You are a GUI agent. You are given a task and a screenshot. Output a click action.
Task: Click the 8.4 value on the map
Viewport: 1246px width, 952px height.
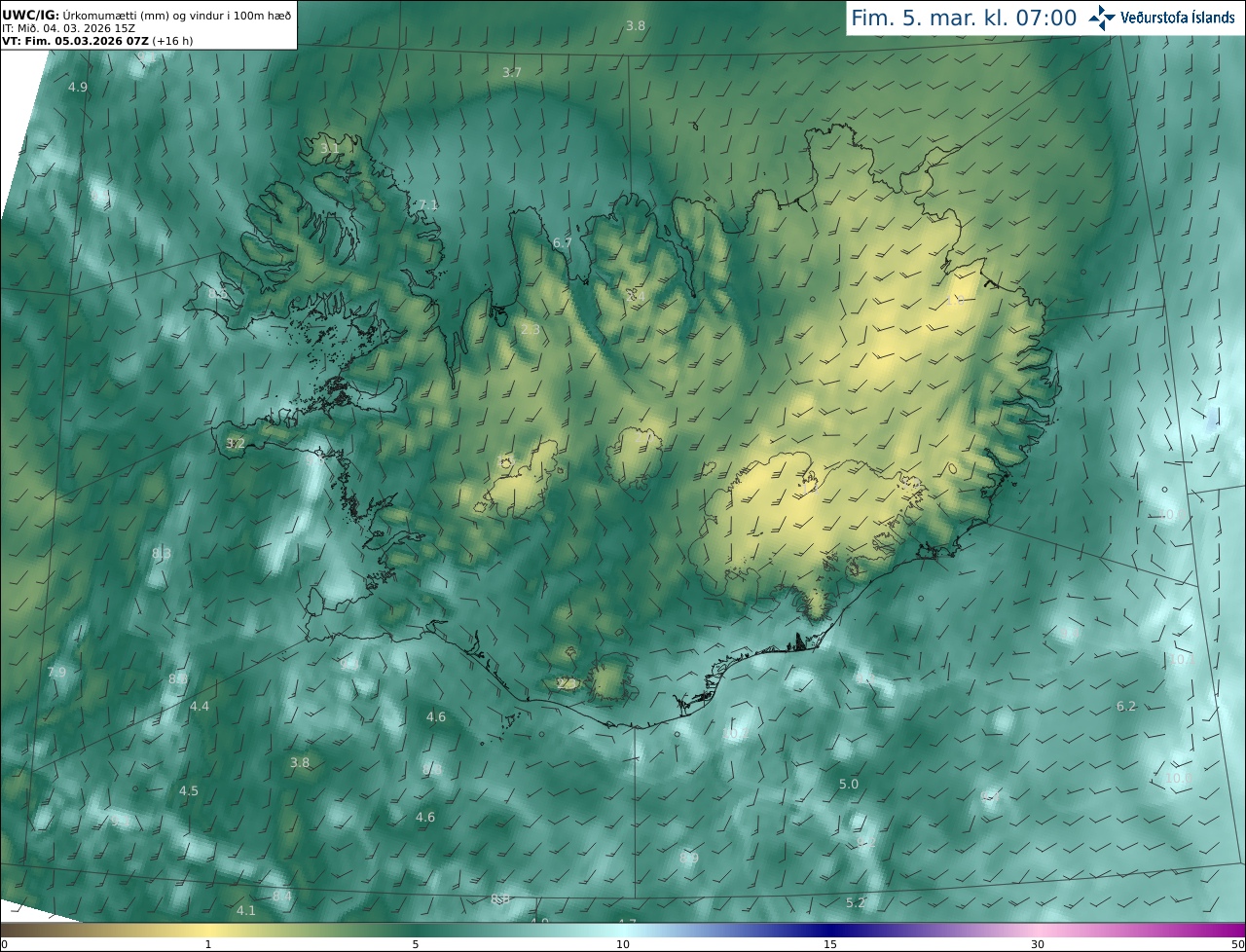(x=282, y=896)
